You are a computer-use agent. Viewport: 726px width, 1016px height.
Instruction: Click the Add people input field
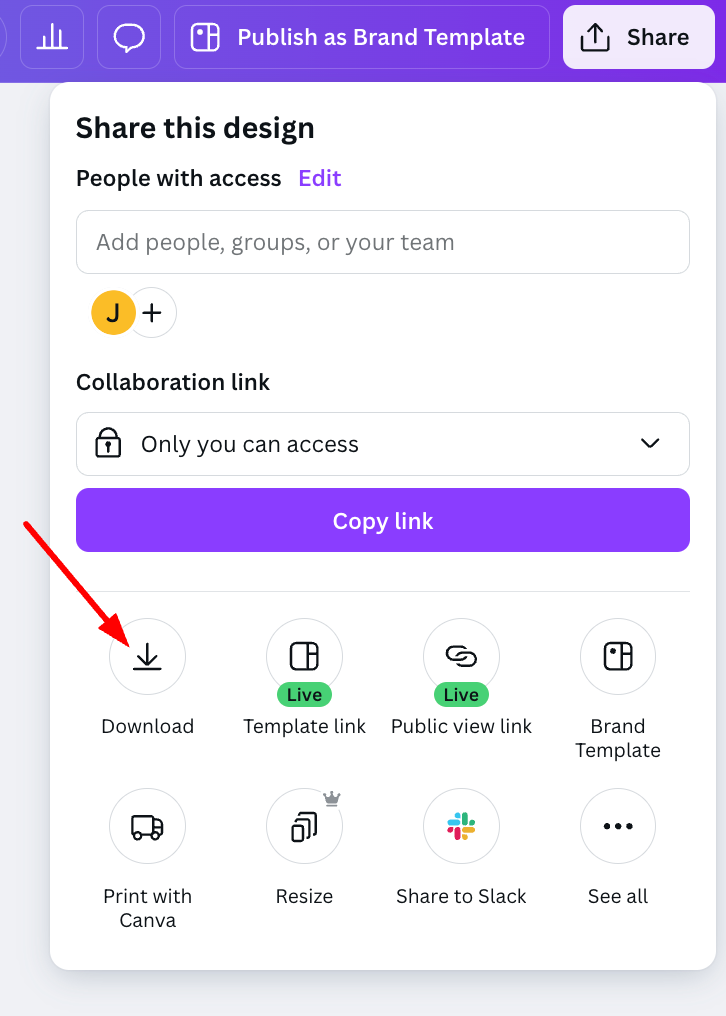(382, 242)
